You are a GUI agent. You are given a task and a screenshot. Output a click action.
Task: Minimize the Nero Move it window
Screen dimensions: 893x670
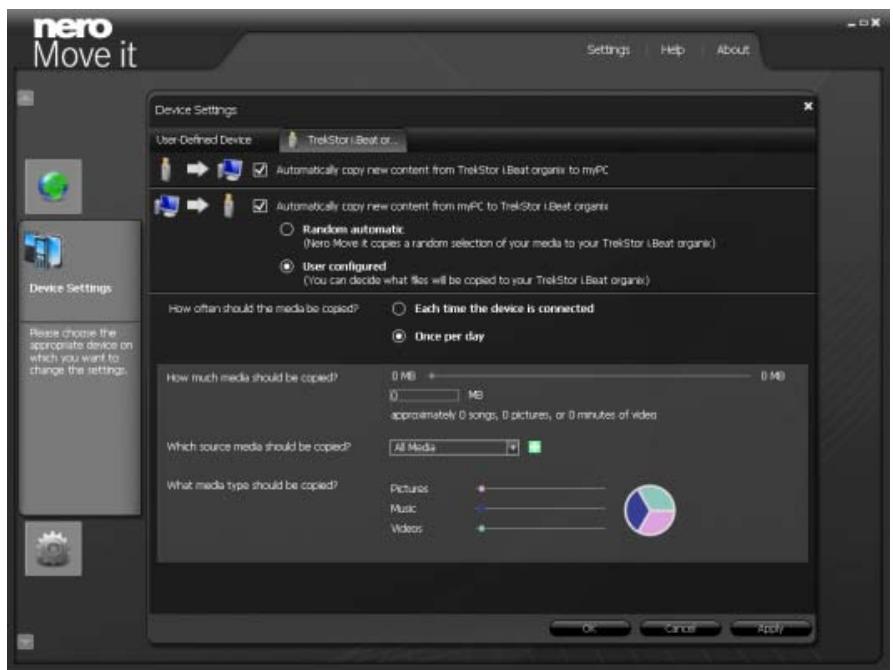pyautogui.click(x=851, y=23)
